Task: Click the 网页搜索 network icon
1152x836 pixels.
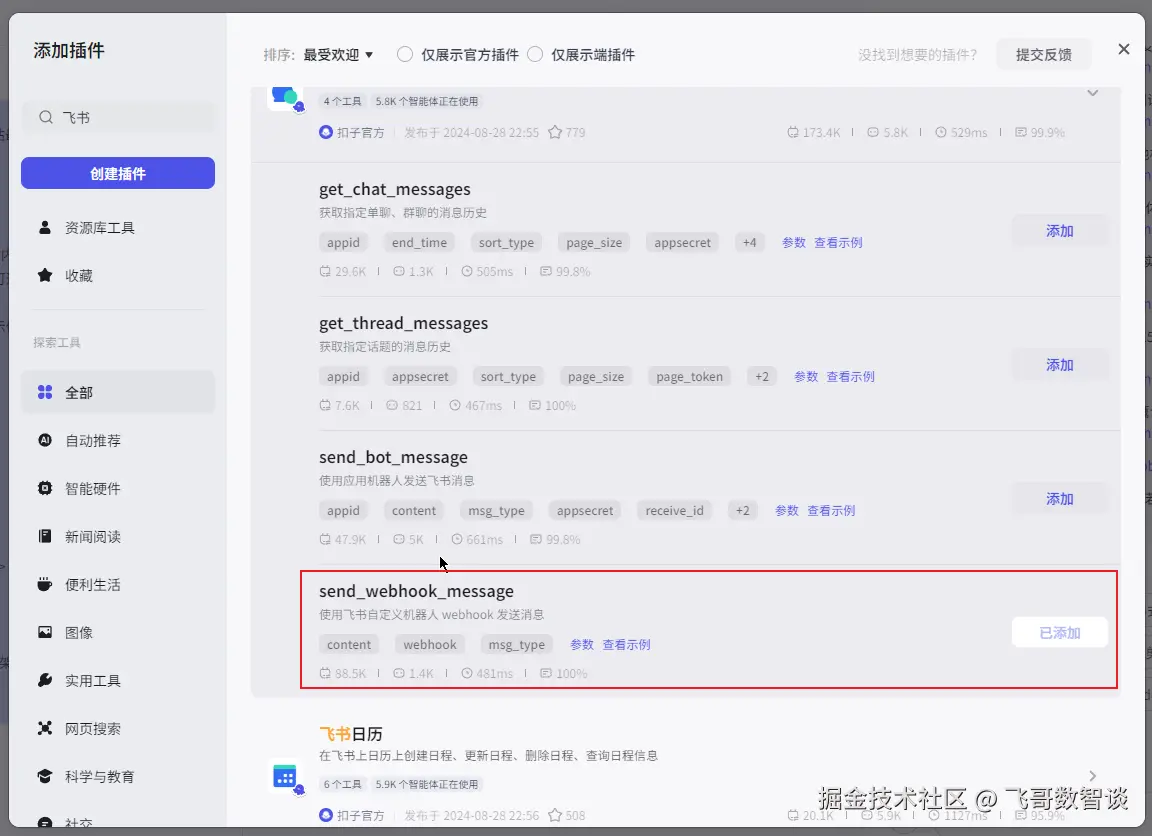Action: [45, 728]
